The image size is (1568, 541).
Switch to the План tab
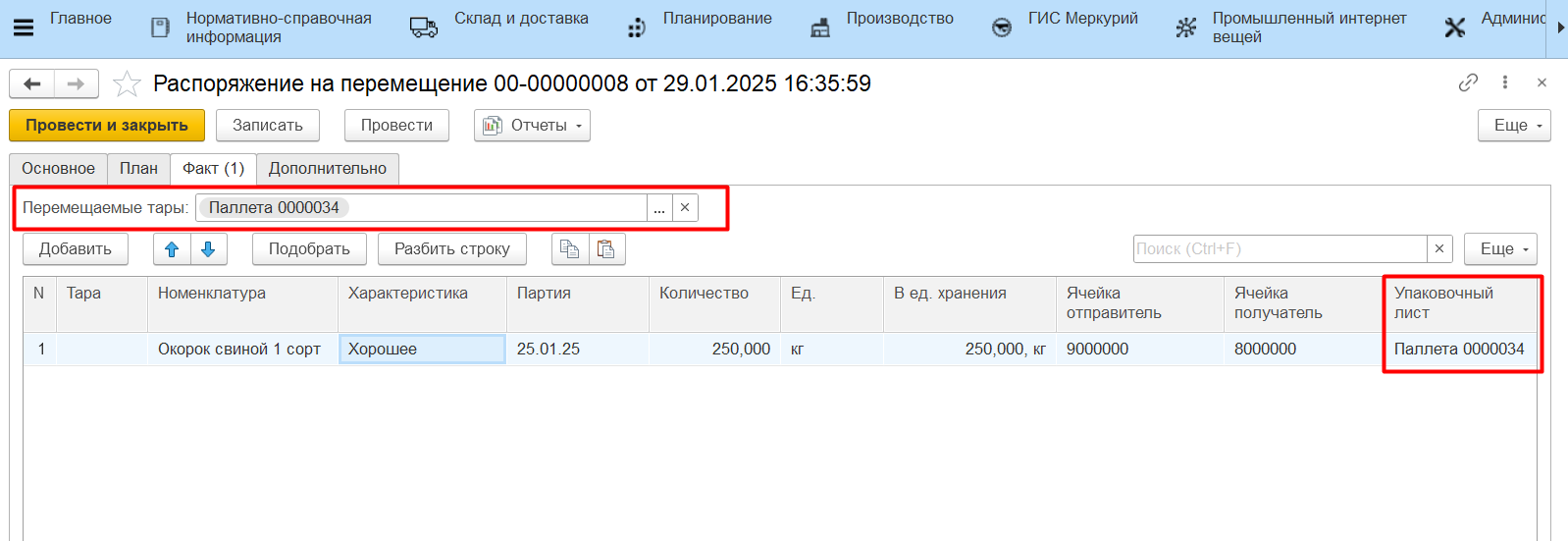pyautogui.click(x=138, y=169)
